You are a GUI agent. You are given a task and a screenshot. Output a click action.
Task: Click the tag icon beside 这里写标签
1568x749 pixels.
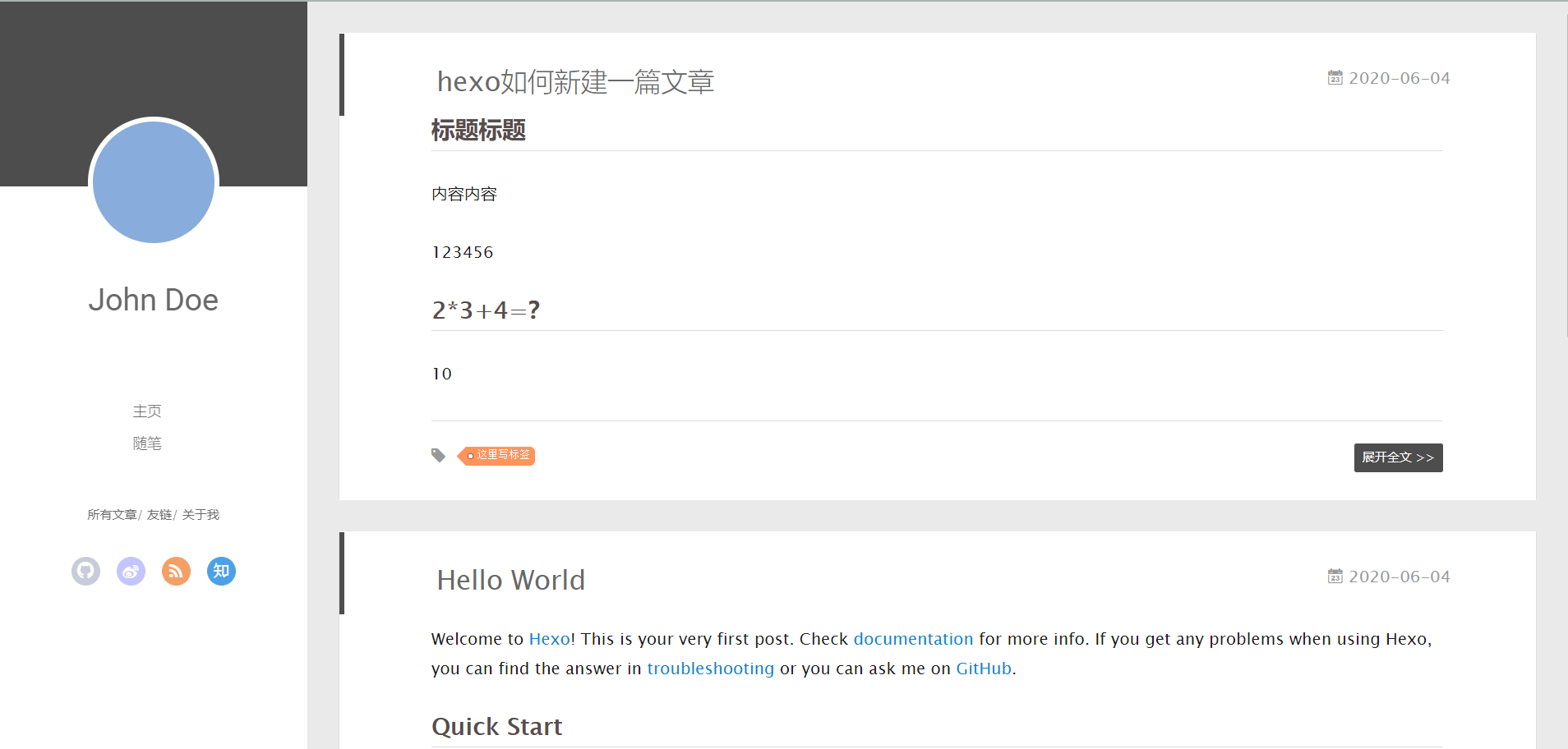tap(439, 455)
